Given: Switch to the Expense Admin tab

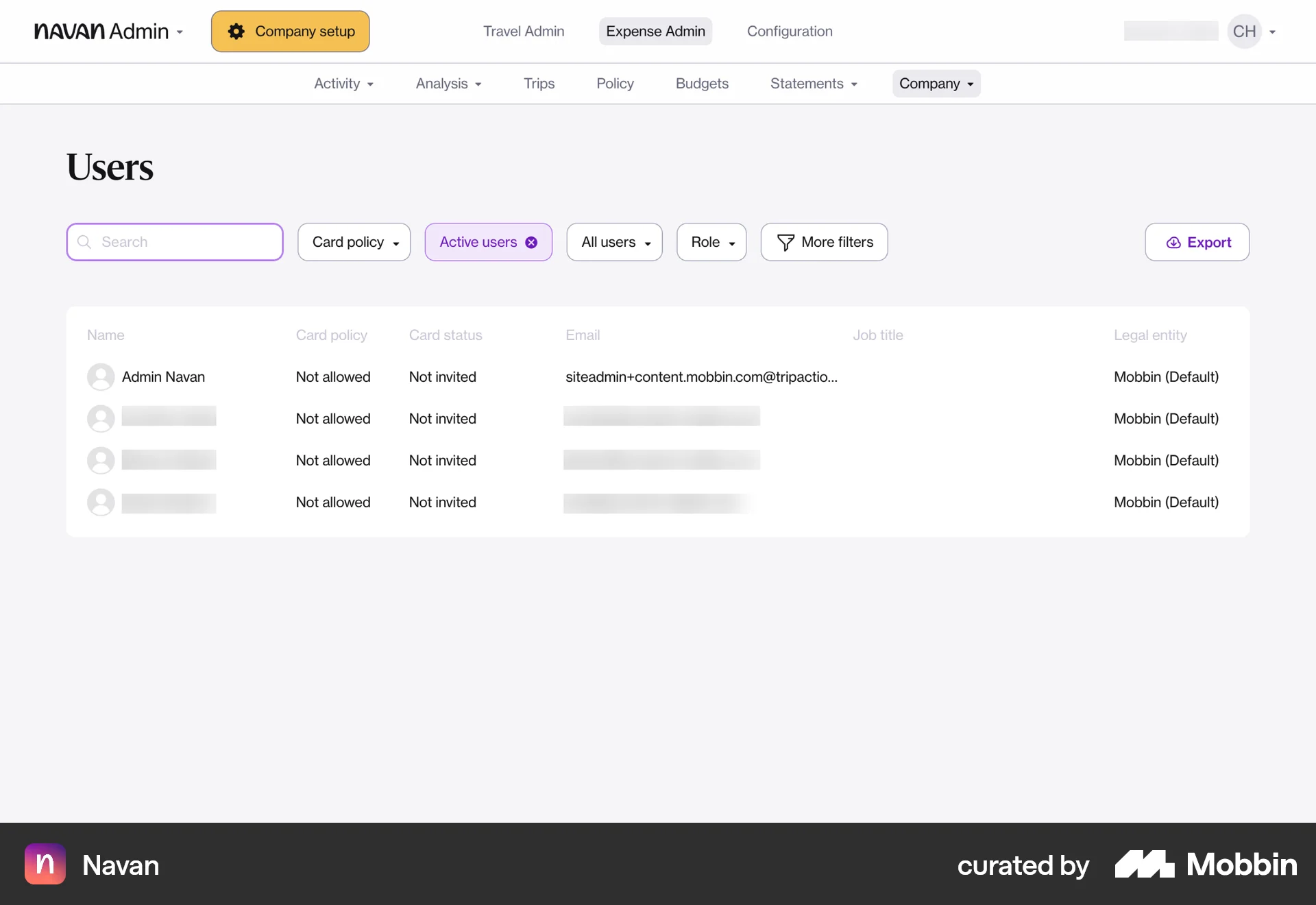Looking at the screenshot, I should pos(655,31).
